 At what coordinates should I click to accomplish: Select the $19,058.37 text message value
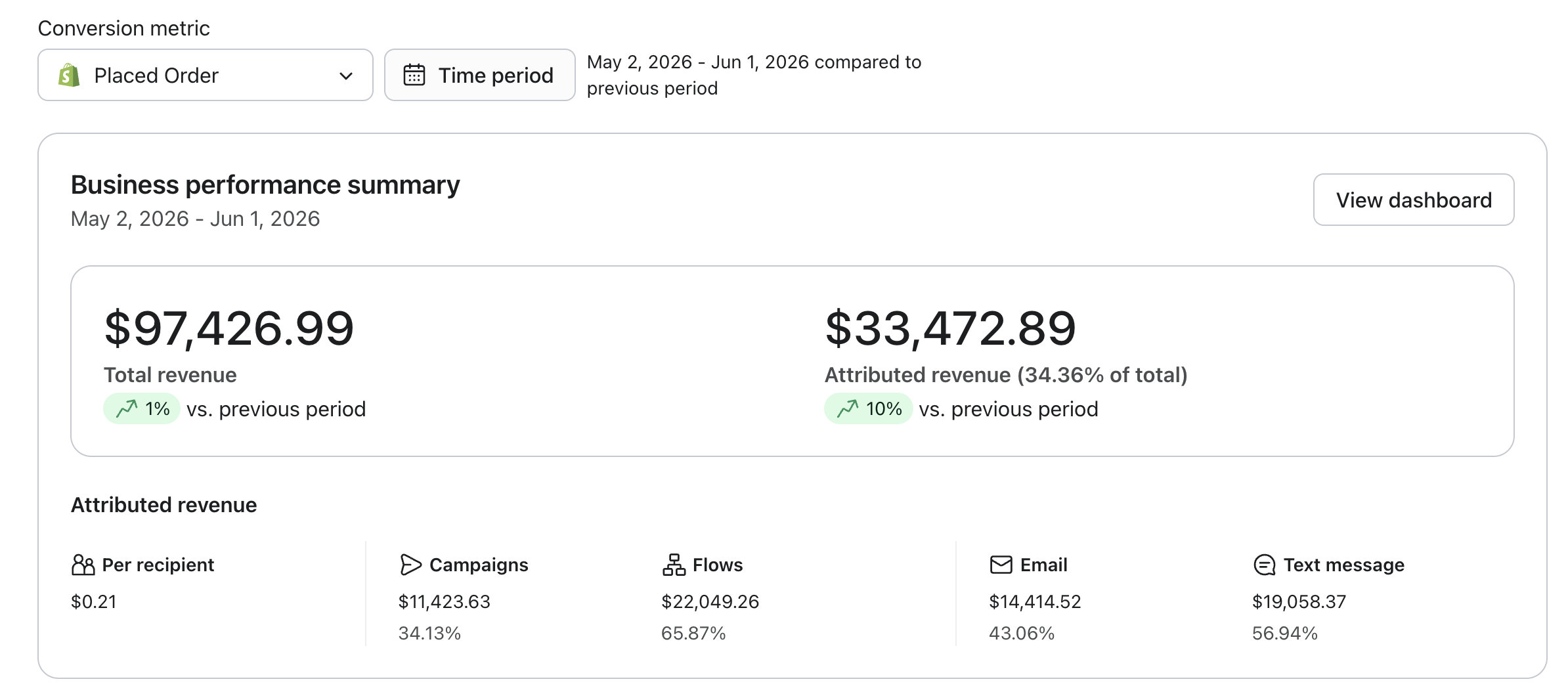(1299, 601)
